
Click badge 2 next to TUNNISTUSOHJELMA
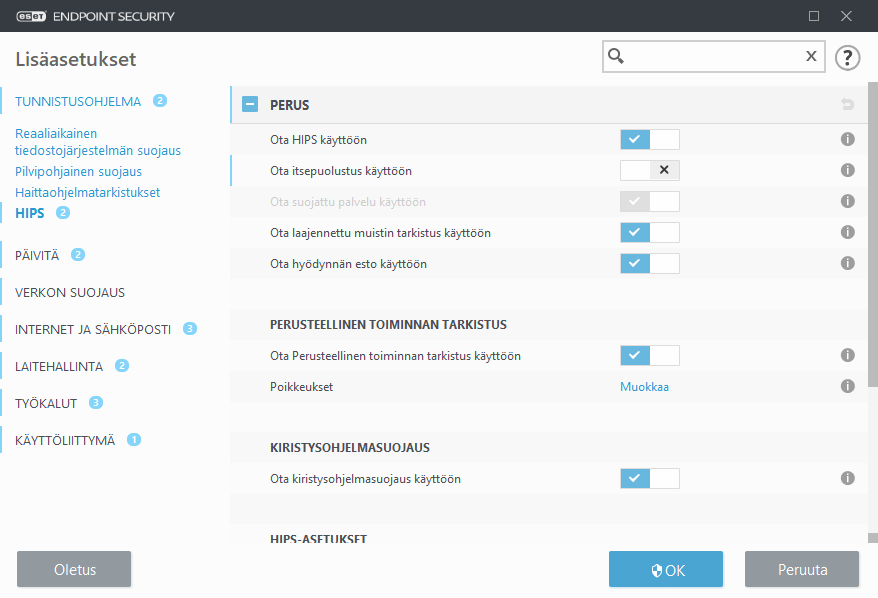coord(160,101)
